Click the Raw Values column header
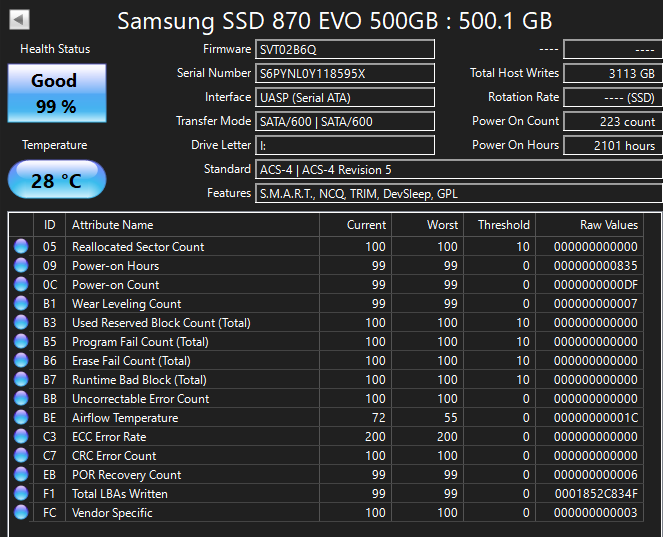This screenshot has width=663, height=537. coord(590,225)
